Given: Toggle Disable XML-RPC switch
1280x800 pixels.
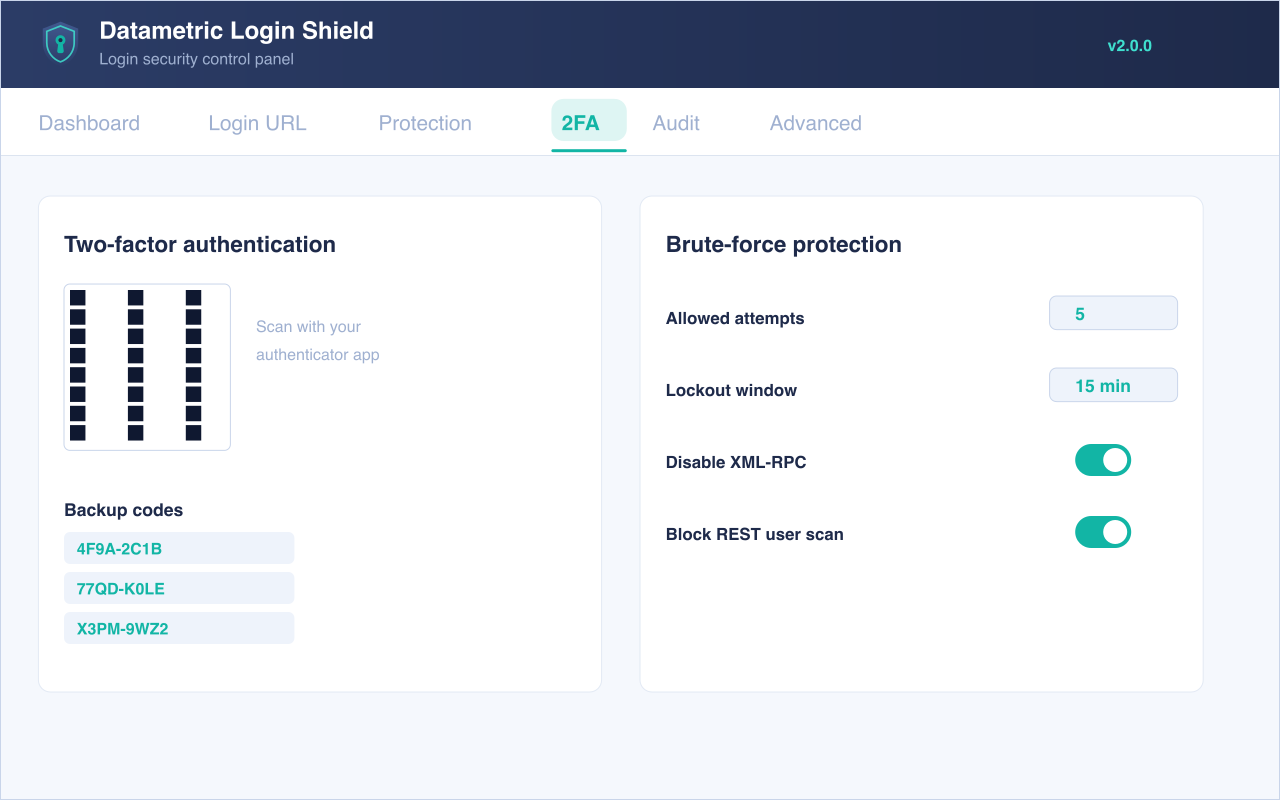Looking at the screenshot, I should [x=1102, y=460].
